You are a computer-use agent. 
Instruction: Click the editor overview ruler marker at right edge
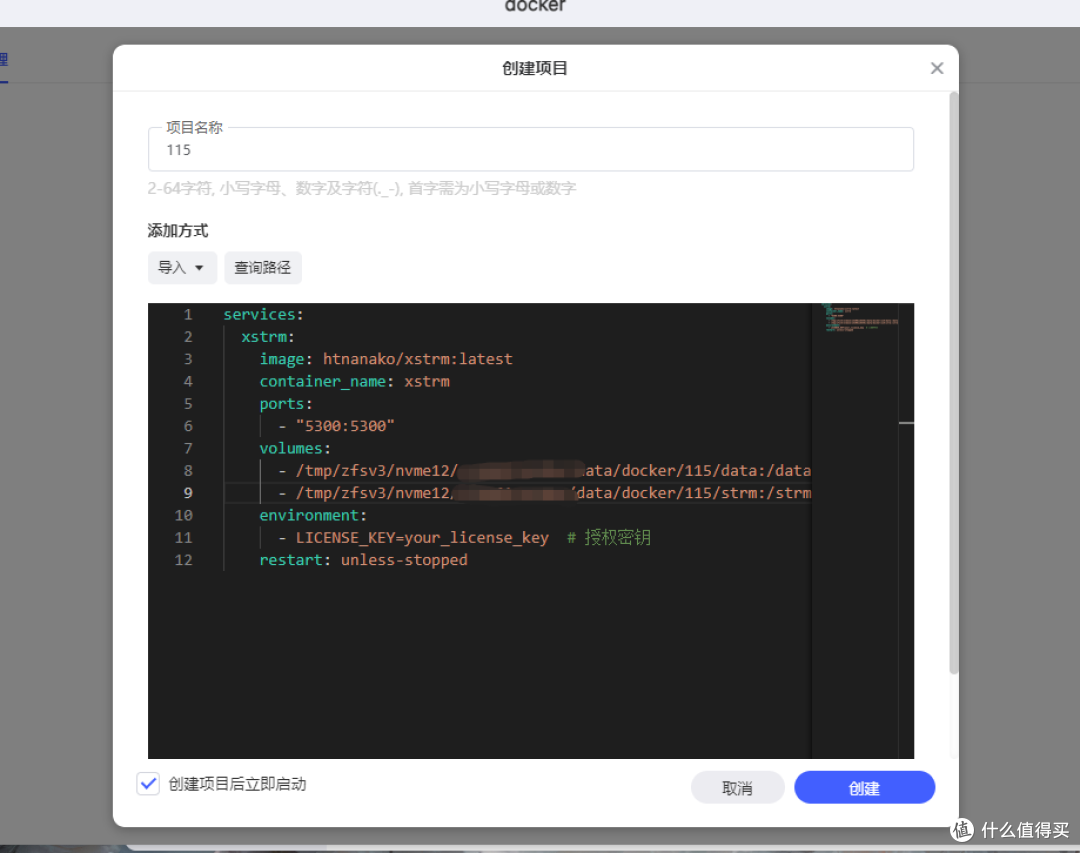point(906,422)
